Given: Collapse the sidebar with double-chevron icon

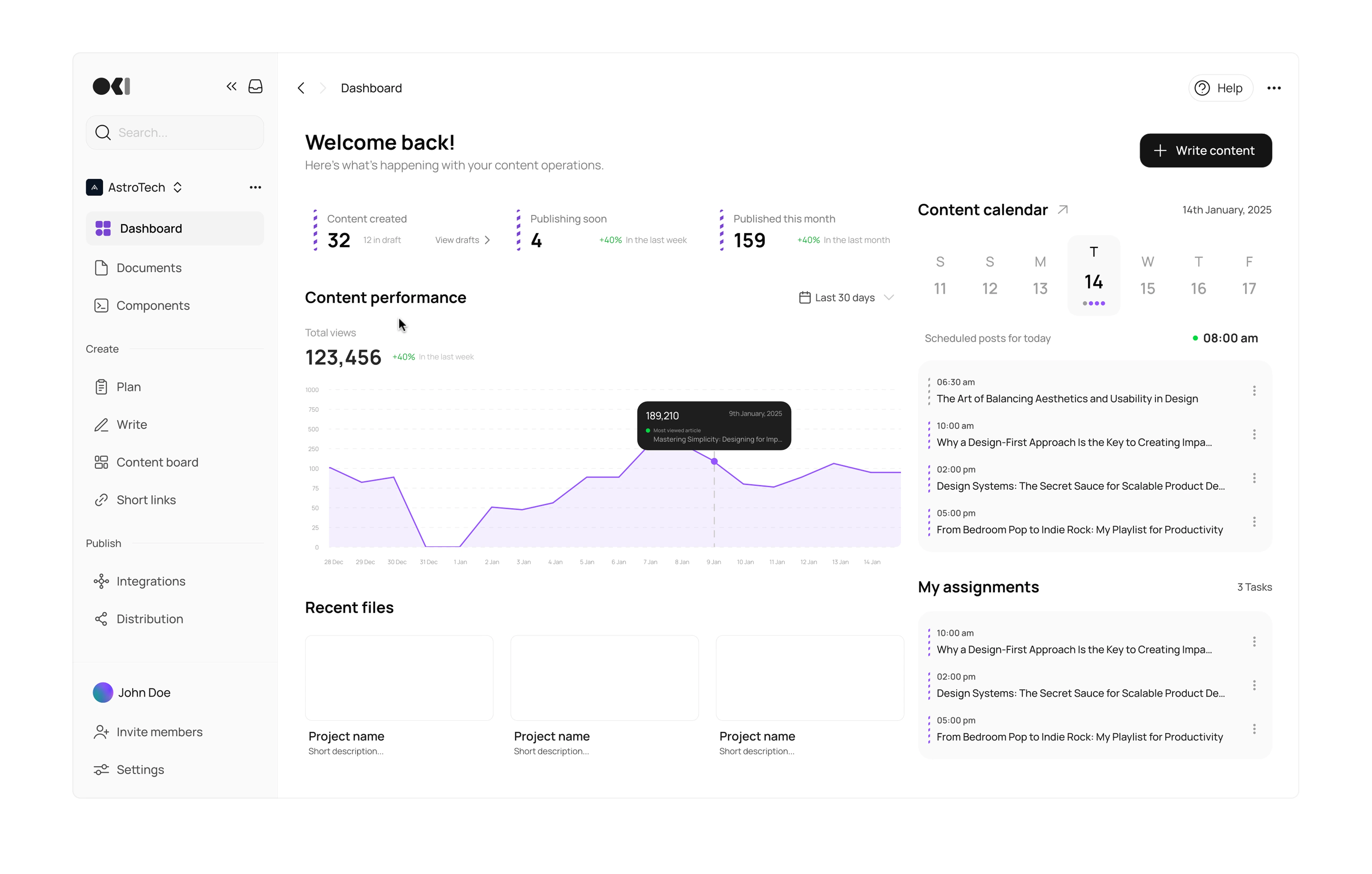Looking at the screenshot, I should point(231,86).
